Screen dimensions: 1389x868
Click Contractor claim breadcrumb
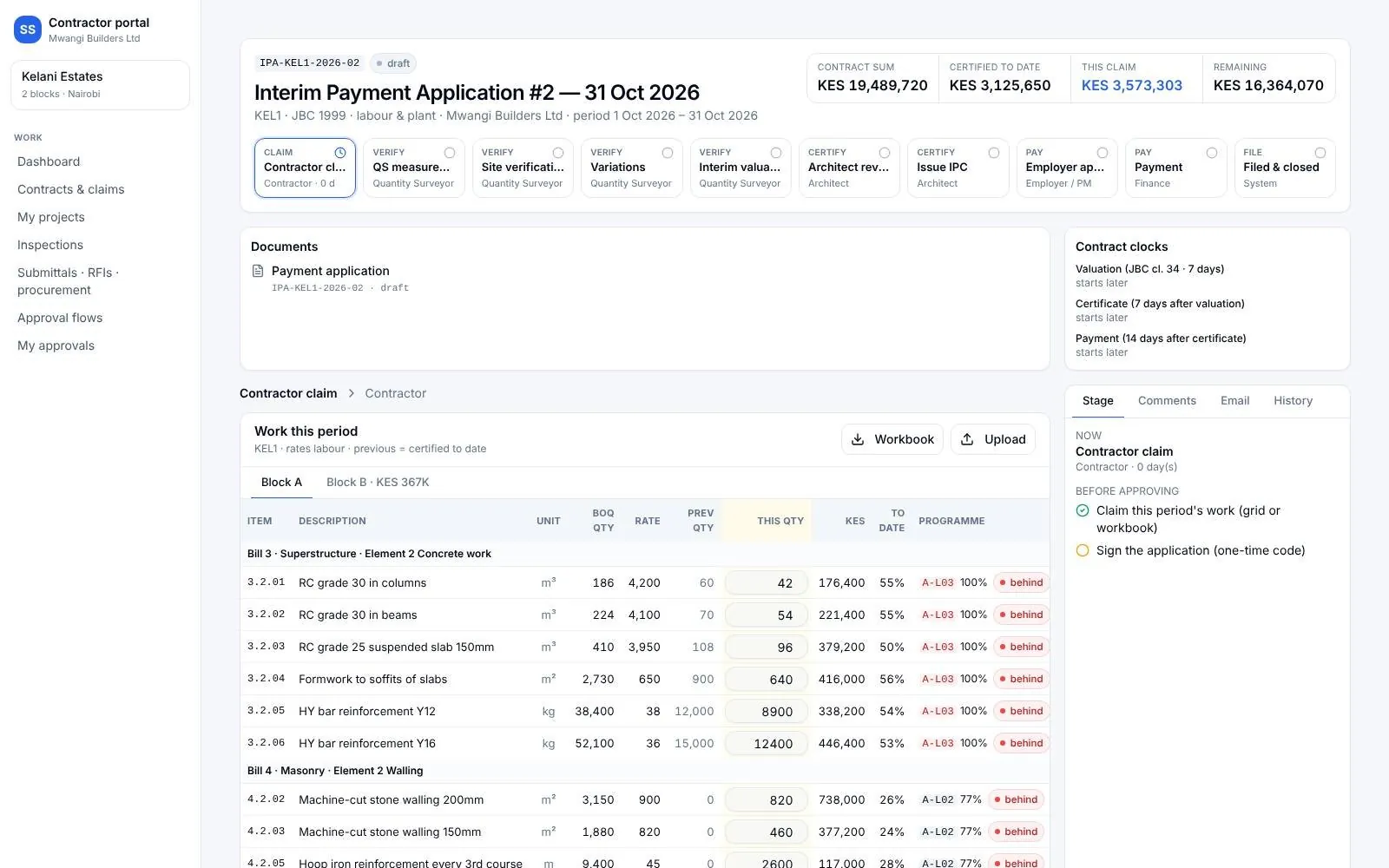[x=288, y=393]
